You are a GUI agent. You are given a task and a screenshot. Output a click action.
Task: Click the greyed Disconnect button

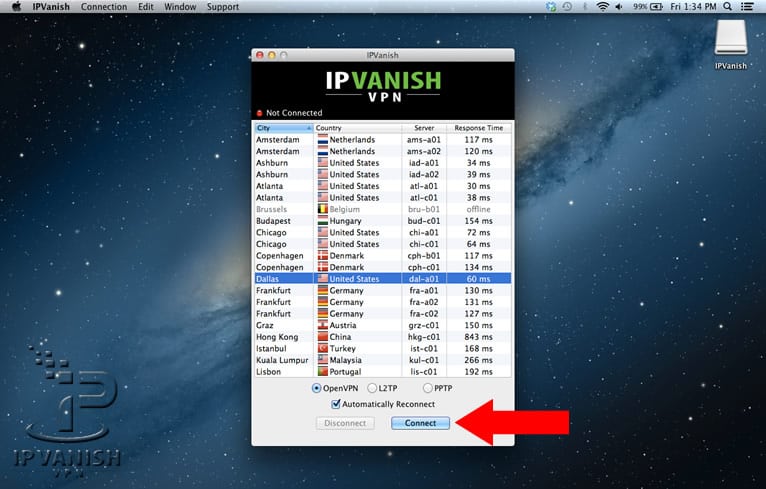[345, 423]
